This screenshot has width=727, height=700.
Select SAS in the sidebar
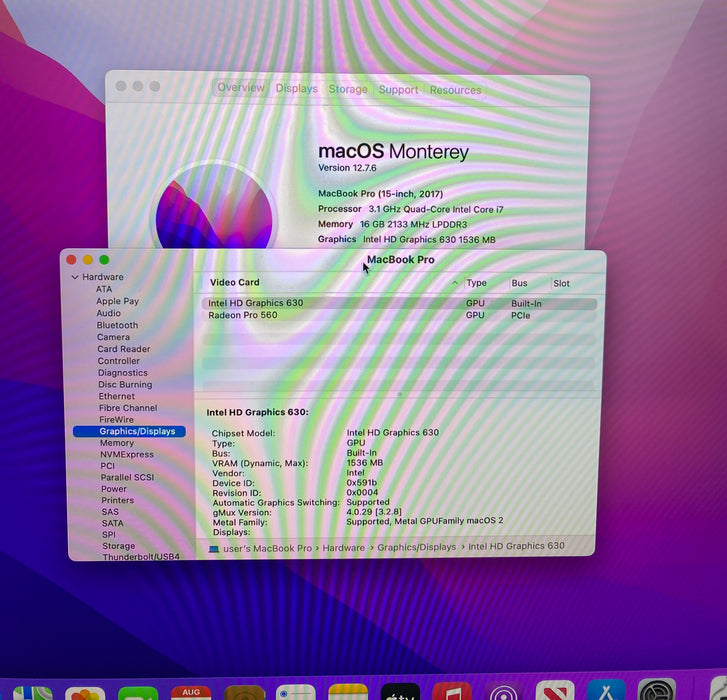click(110, 512)
